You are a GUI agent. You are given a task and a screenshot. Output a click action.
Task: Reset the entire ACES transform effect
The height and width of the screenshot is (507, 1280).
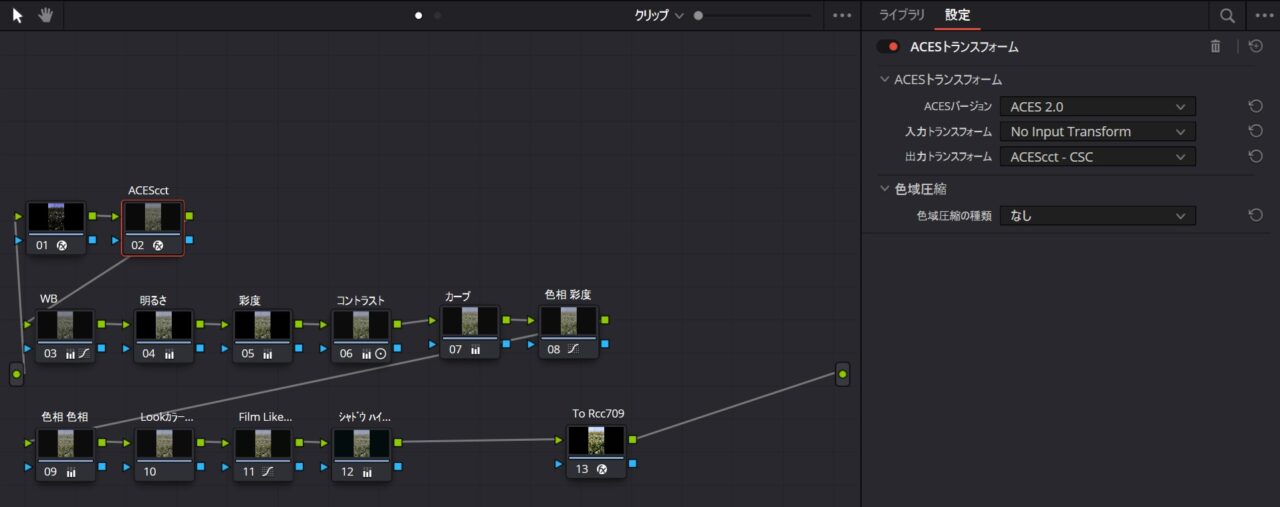coord(1256,46)
